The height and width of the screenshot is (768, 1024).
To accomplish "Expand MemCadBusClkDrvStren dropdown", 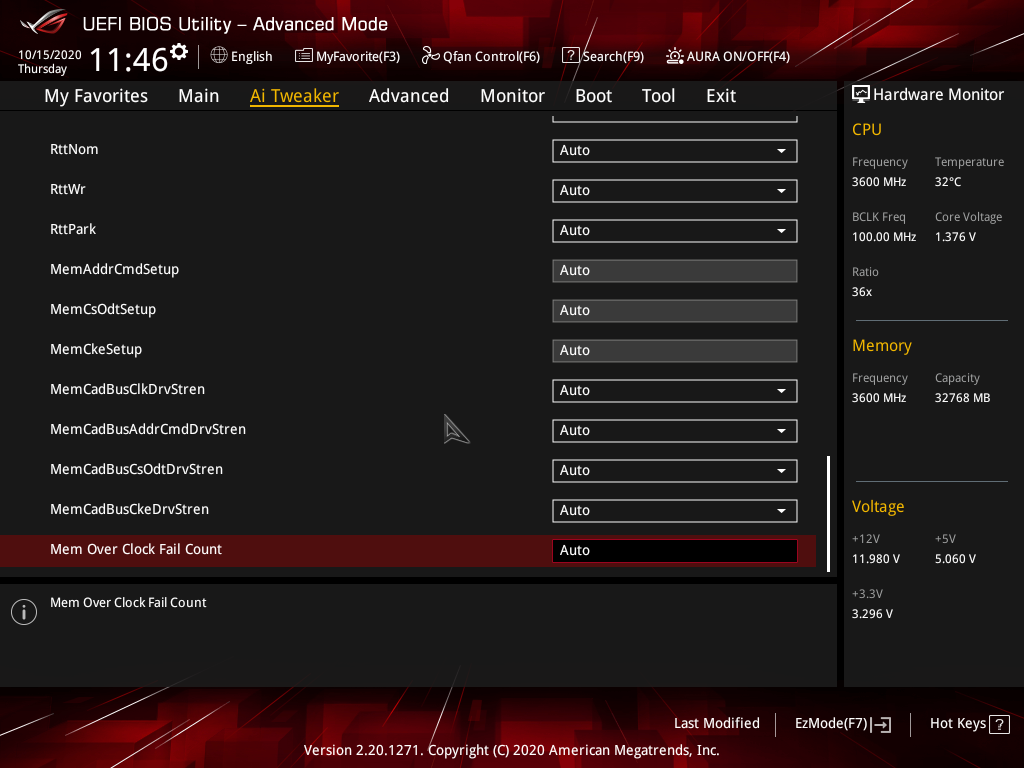I will [x=675, y=391].
